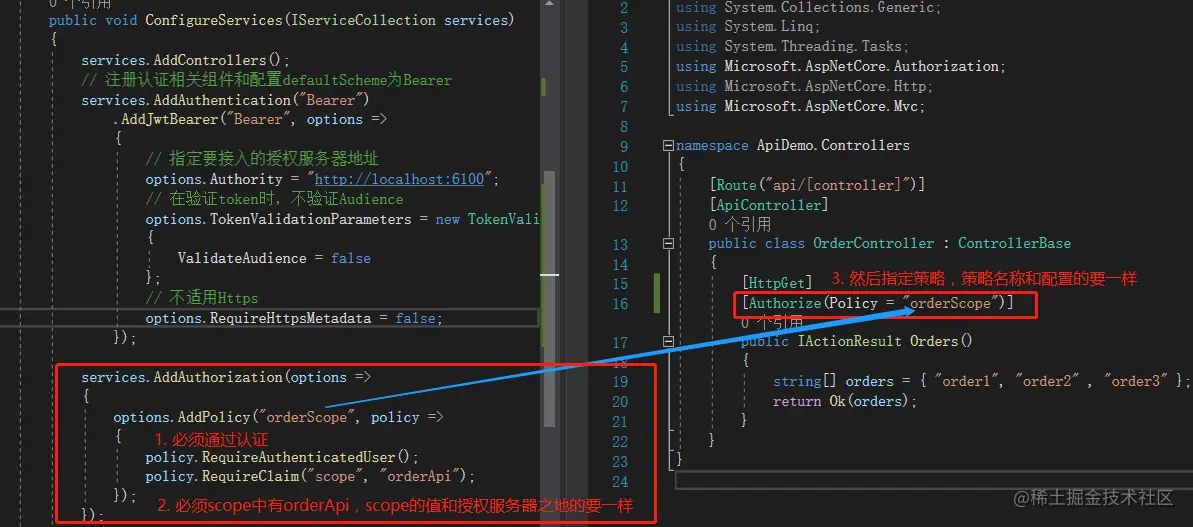Screen dimensions: 1193x527
Task: Click ValidateAudience = false line
Action: [x=274, y=259]
